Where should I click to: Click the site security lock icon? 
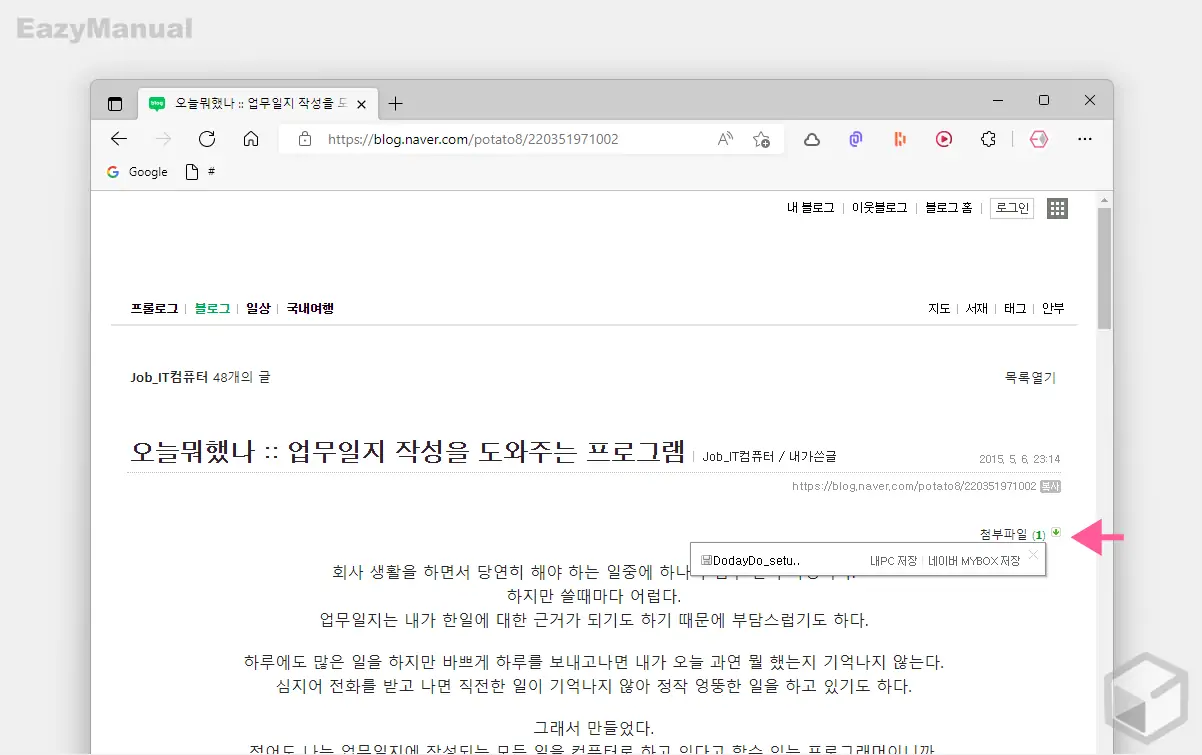306,139
